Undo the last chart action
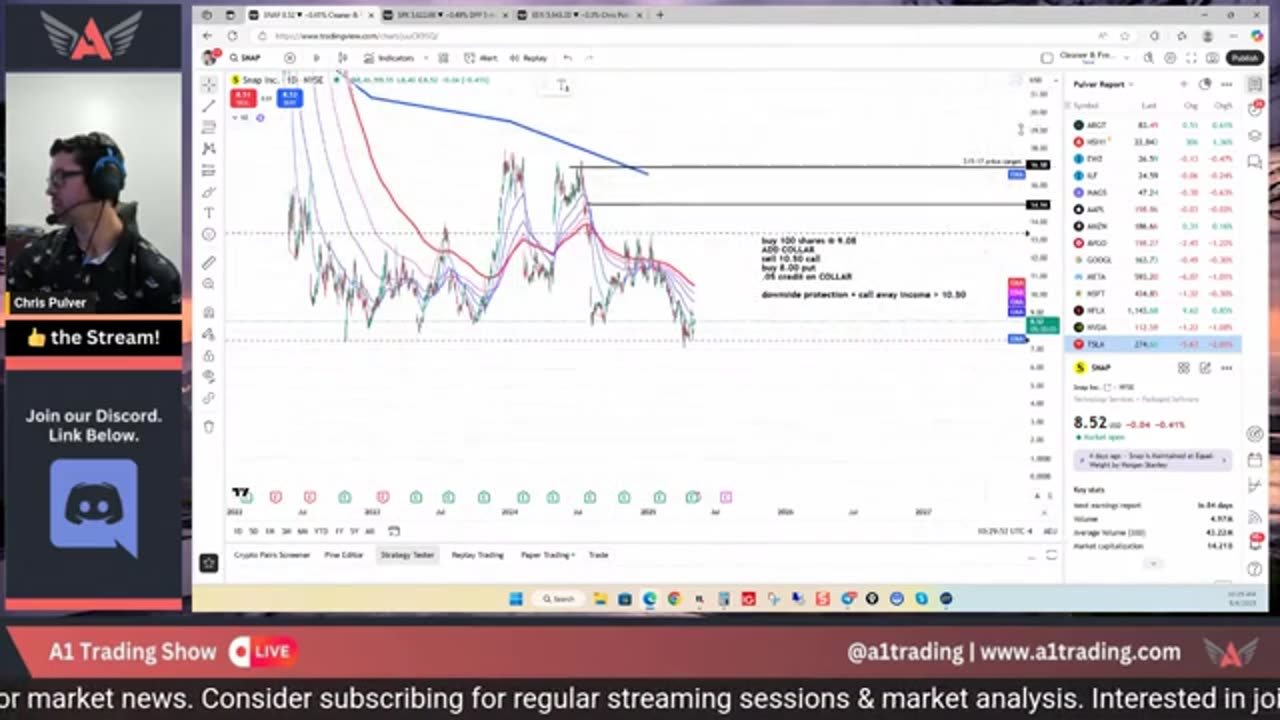1280x720 pixels. tap(568, 58)
